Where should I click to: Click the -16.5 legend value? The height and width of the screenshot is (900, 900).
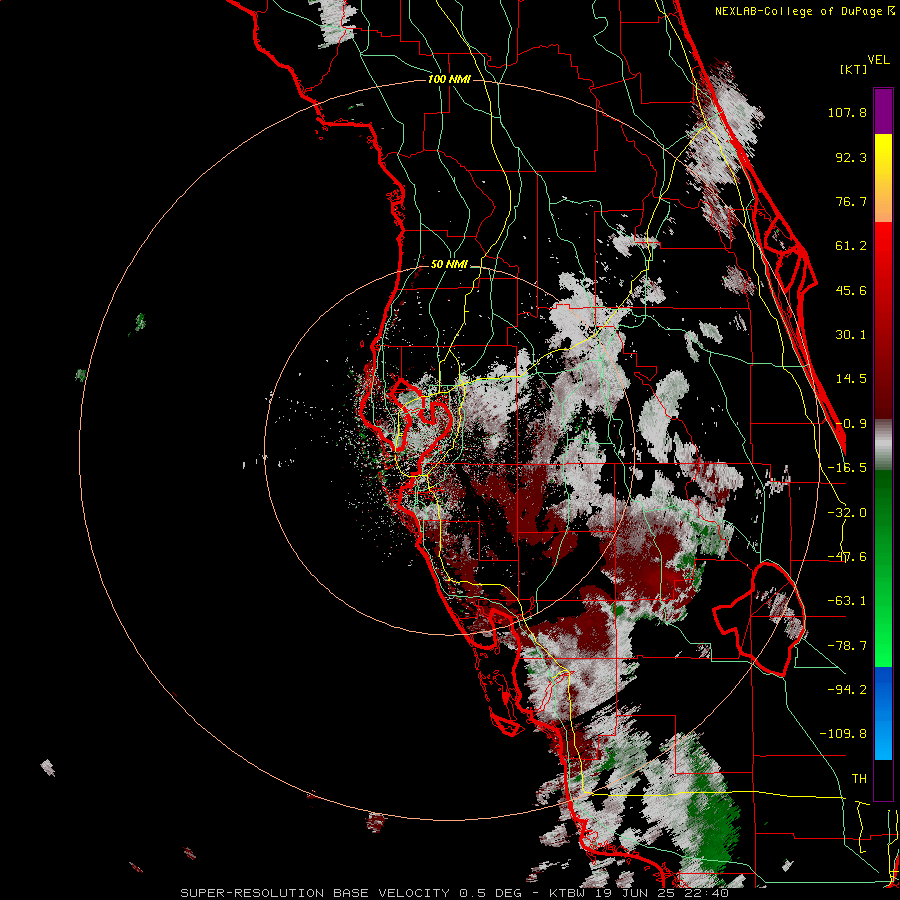point(847,468)
